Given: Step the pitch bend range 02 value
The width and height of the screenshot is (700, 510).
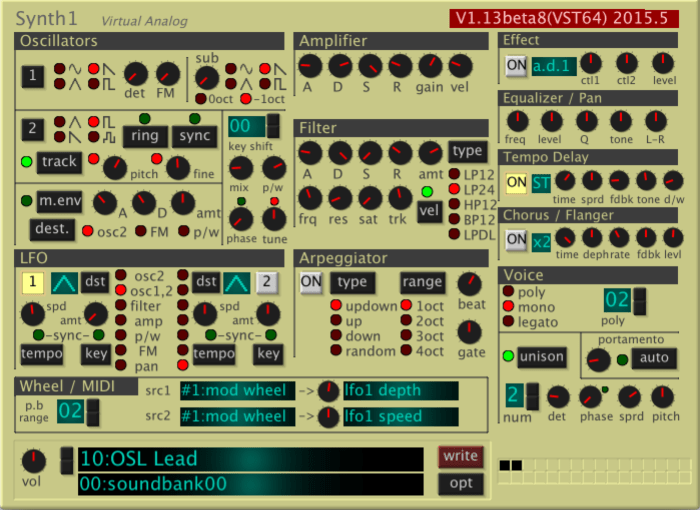Looking at the screenshot, I should pos(92,412).
